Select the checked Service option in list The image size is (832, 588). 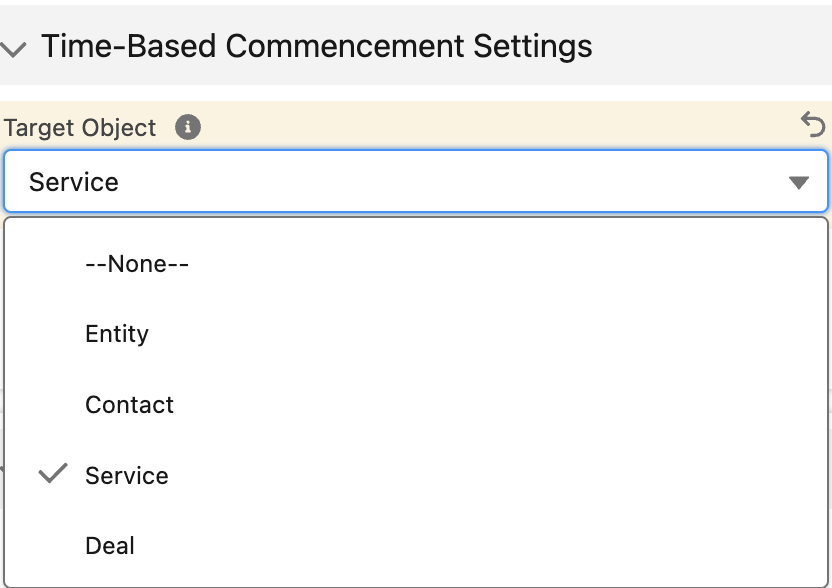[416, 475]
